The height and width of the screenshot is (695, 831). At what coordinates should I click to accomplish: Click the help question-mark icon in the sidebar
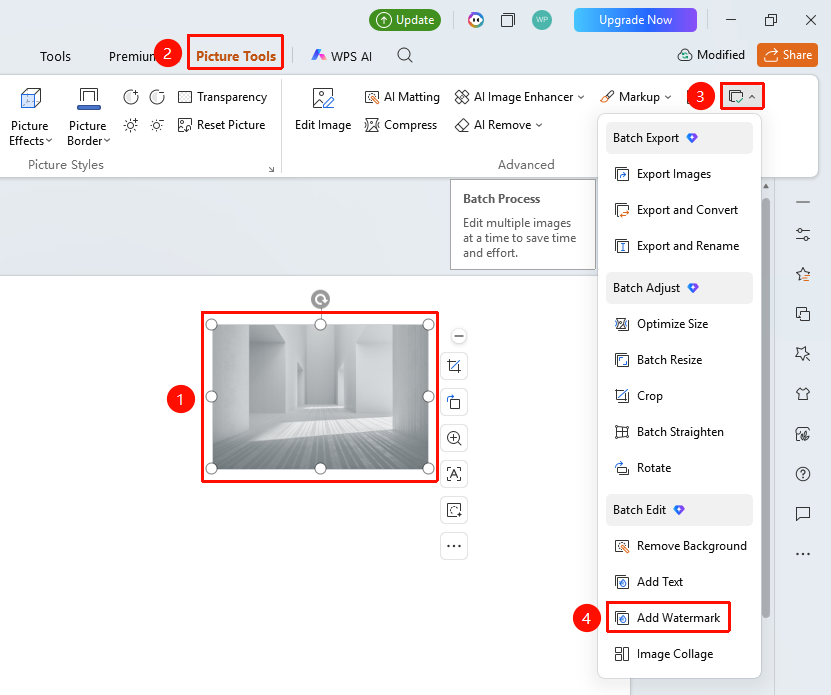(x=803, y=474)
